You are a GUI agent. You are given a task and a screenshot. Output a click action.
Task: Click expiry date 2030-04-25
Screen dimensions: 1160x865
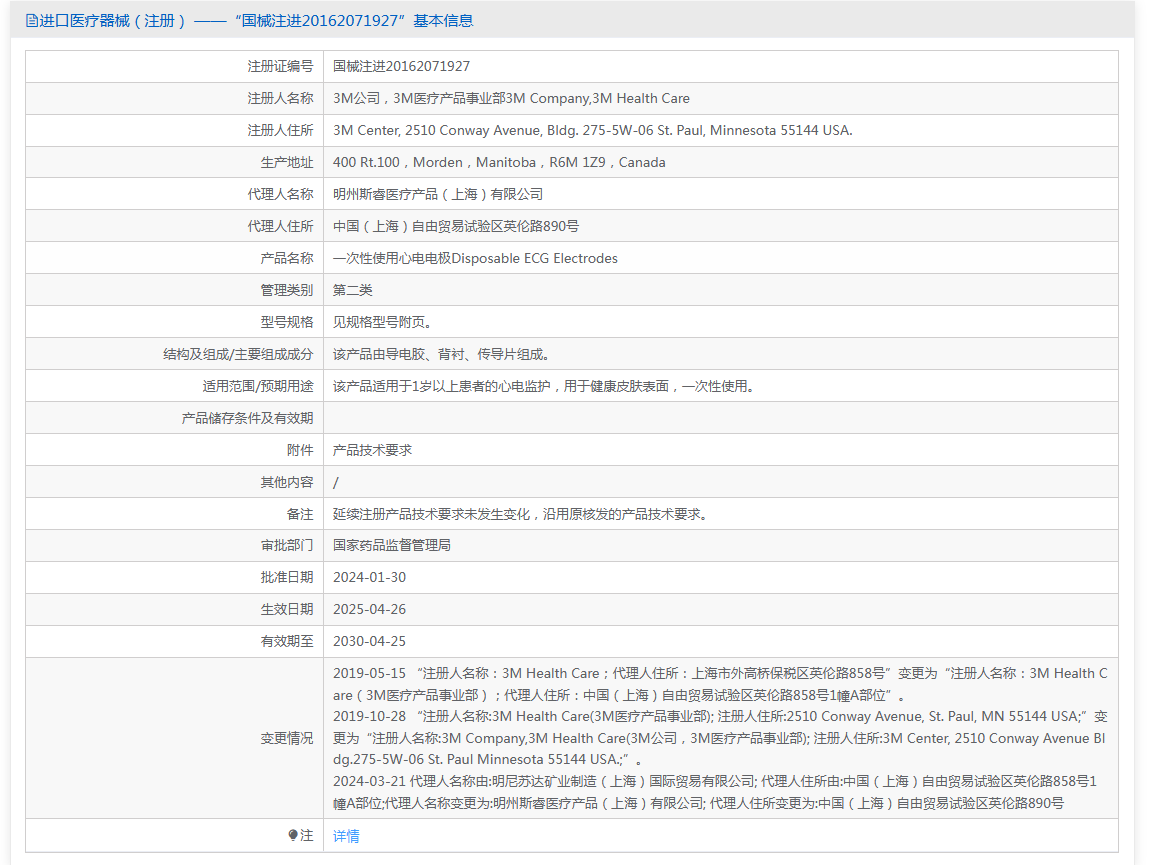(369, 641)
